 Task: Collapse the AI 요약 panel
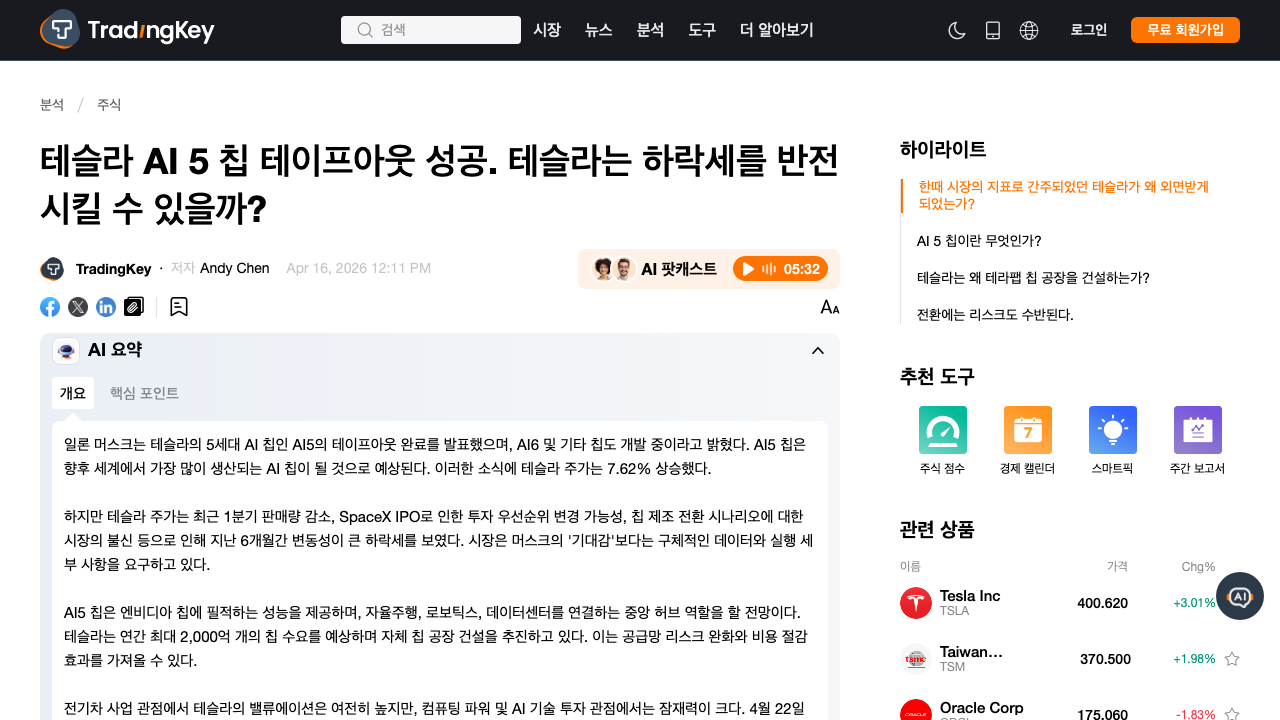[818, 350]
